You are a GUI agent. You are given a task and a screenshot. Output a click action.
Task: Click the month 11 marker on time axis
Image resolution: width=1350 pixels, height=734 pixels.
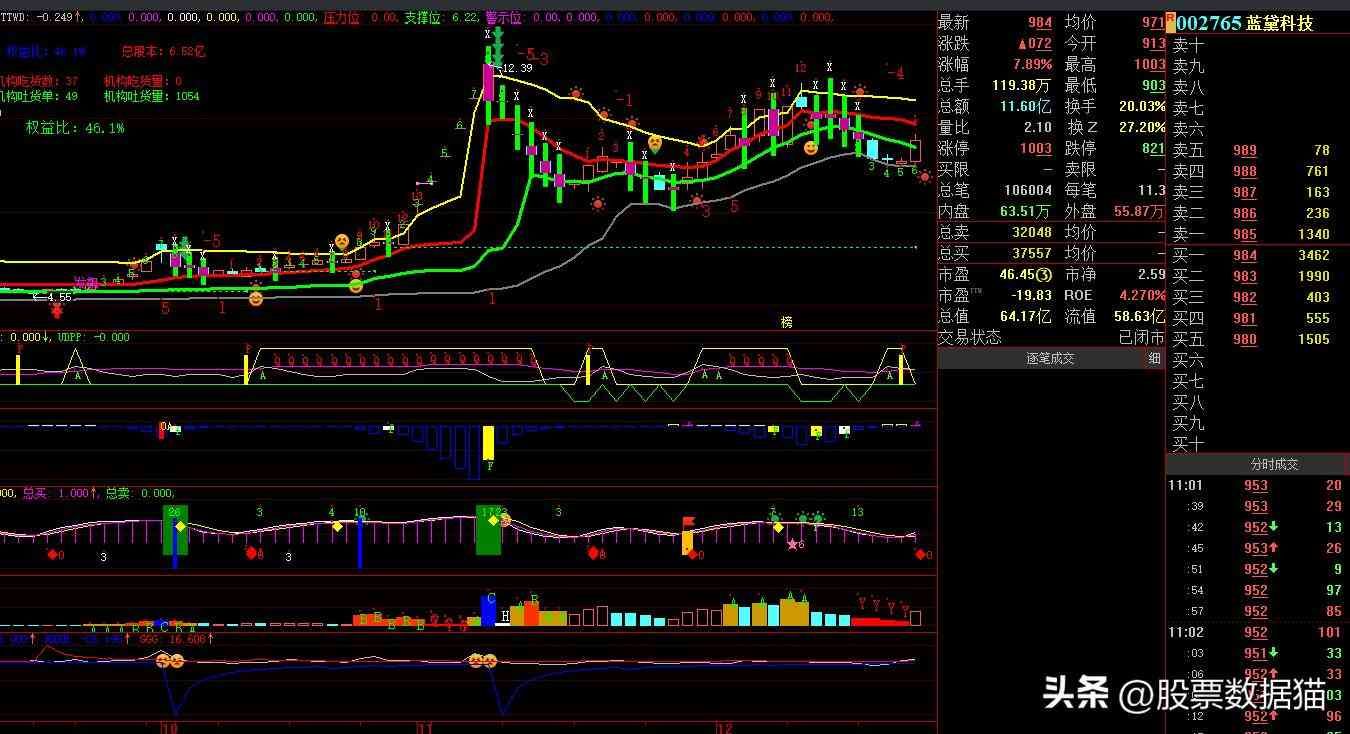pyautogui.click(x=425, y=726)
